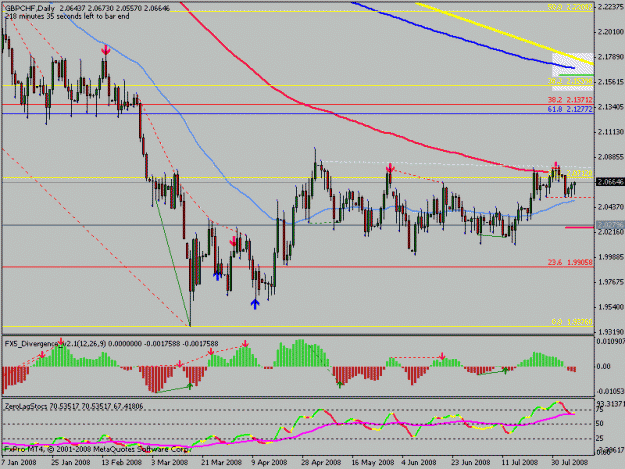
Task: Click the '13 Feb 2008' date label
Action: 121,463
